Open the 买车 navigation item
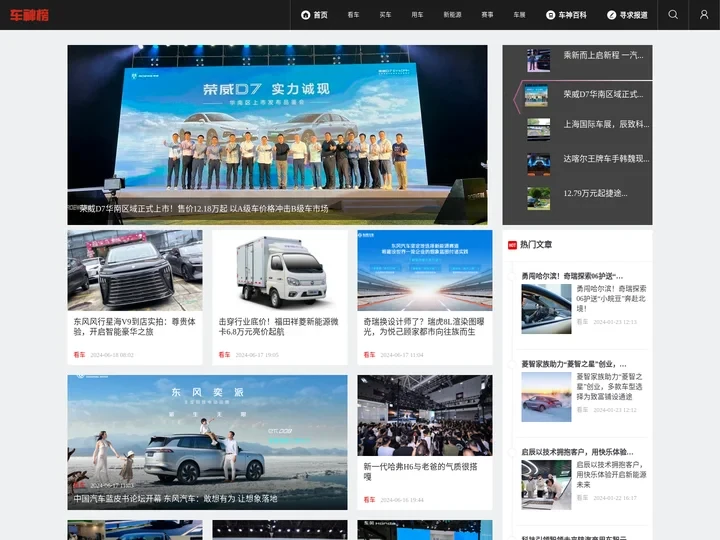This screenshot has height=540, width=720. click(385, 15)
